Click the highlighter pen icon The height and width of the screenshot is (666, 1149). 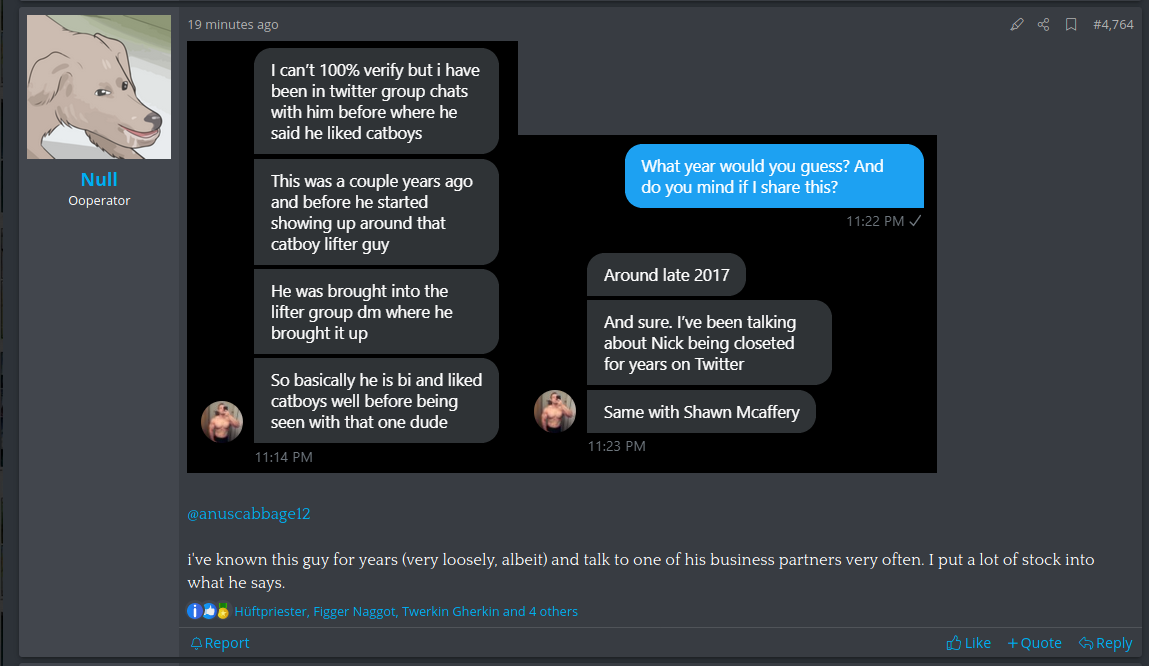(1017, 24)
